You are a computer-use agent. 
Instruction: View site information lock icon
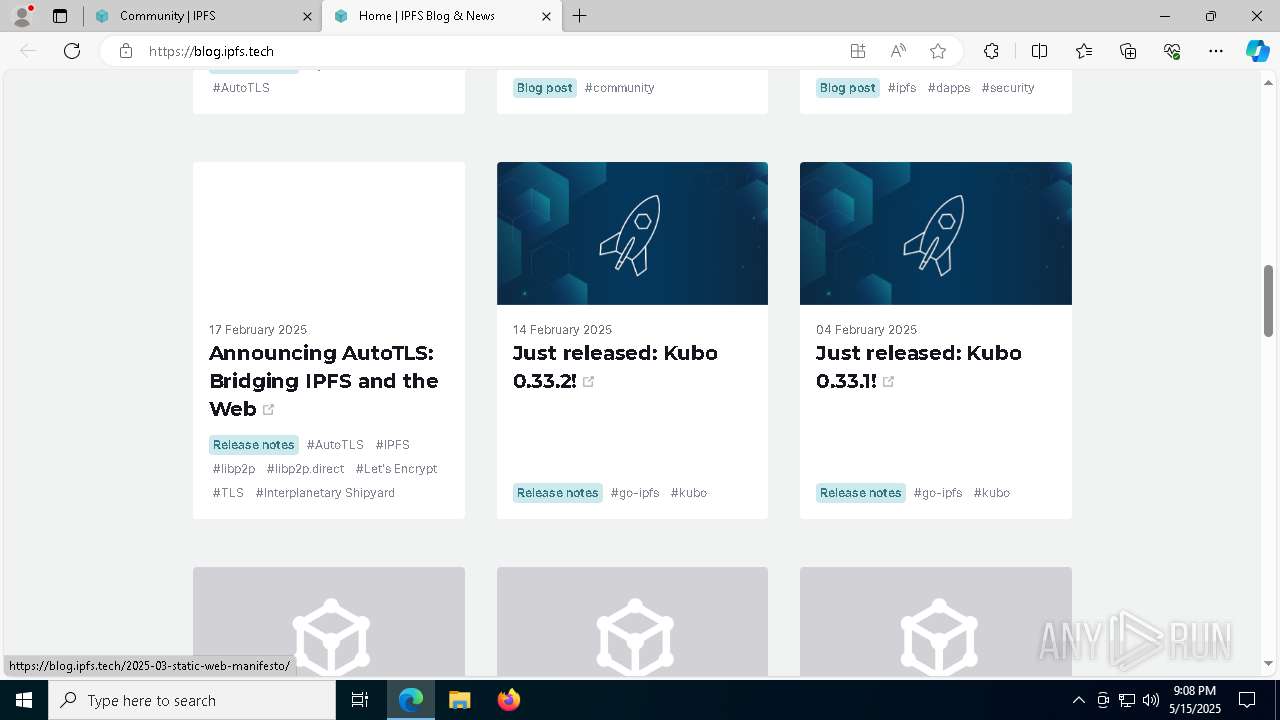pos(126,51)
